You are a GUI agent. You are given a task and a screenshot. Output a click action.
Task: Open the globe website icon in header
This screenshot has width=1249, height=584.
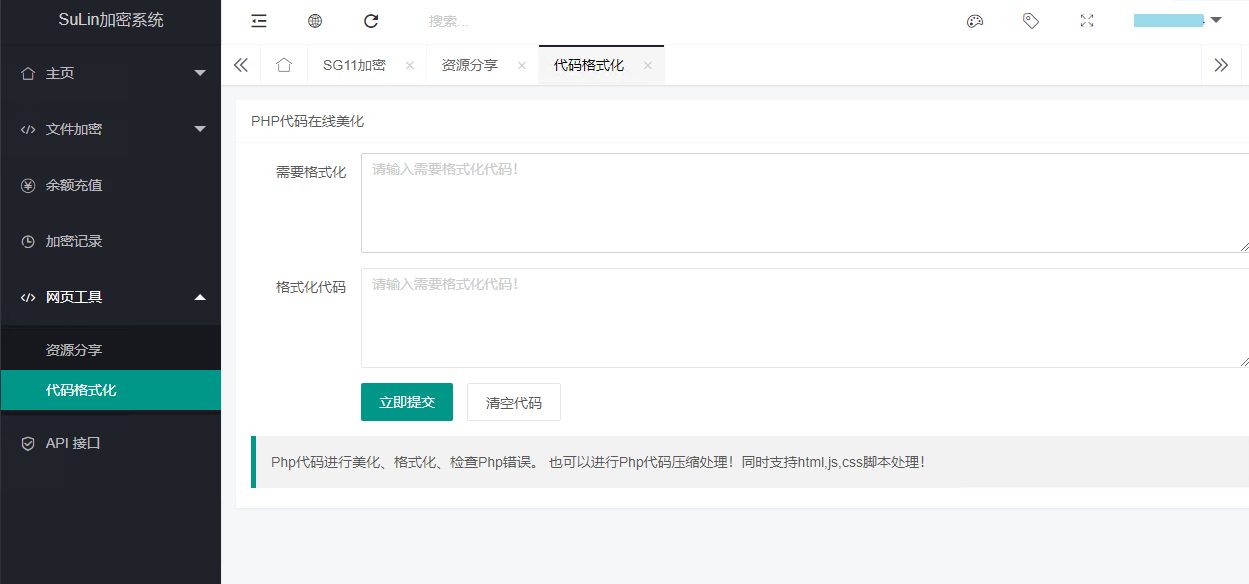pos(315,21)
